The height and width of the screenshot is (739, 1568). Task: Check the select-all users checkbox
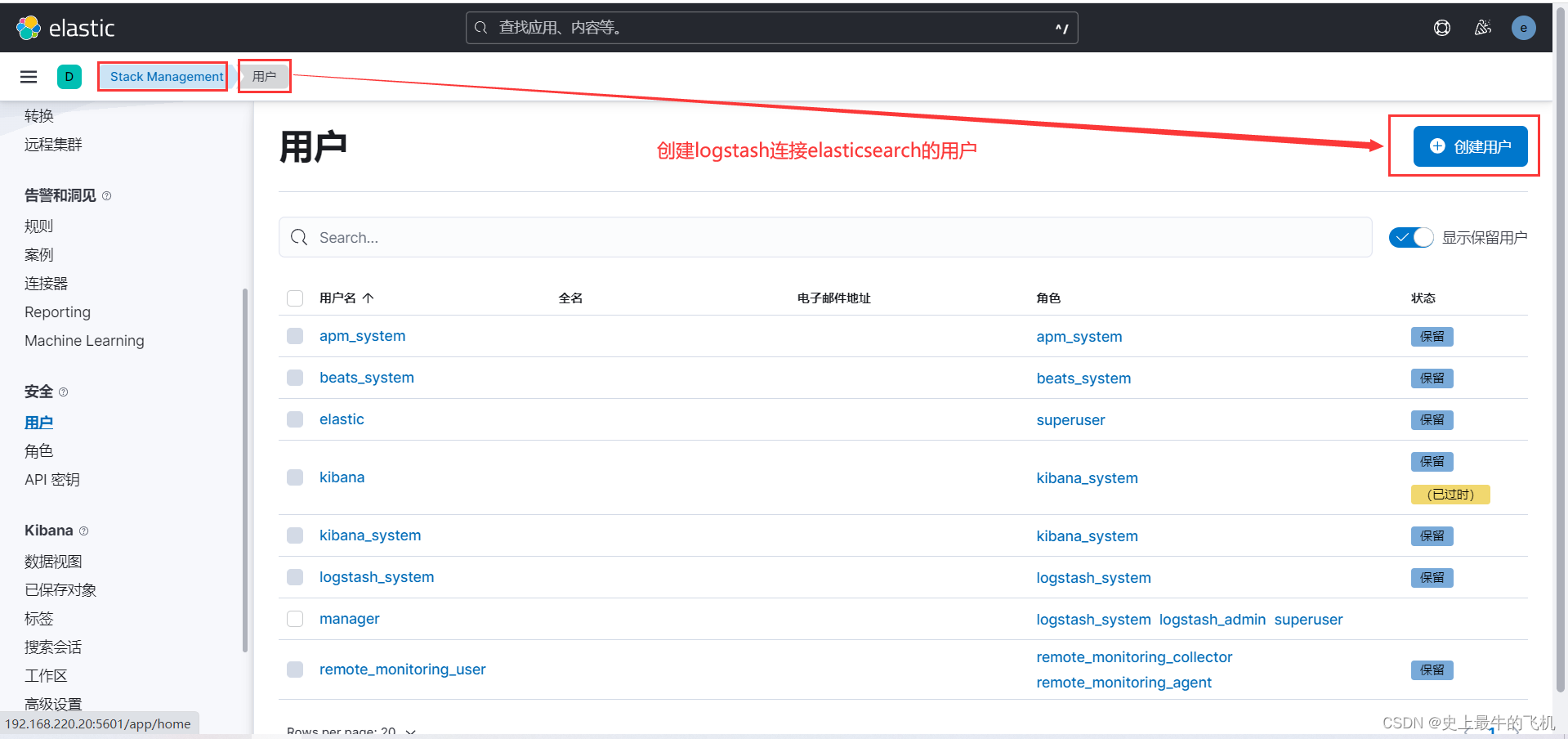pos(295,298)
